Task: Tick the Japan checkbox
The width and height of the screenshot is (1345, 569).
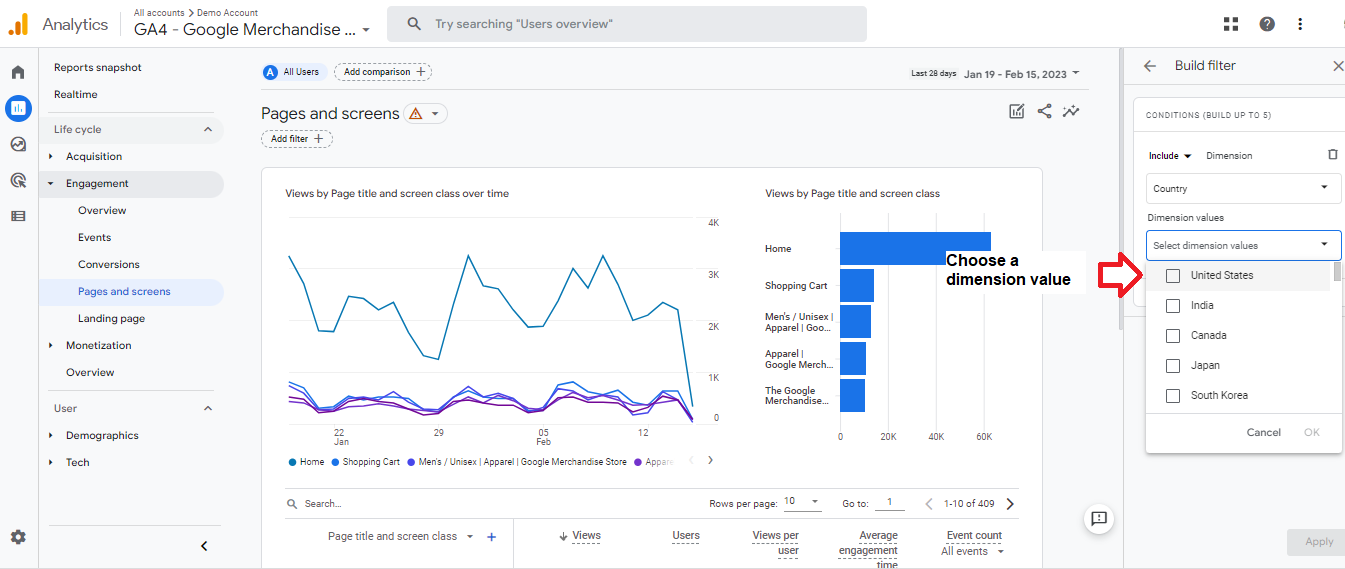Action: 1173,365
